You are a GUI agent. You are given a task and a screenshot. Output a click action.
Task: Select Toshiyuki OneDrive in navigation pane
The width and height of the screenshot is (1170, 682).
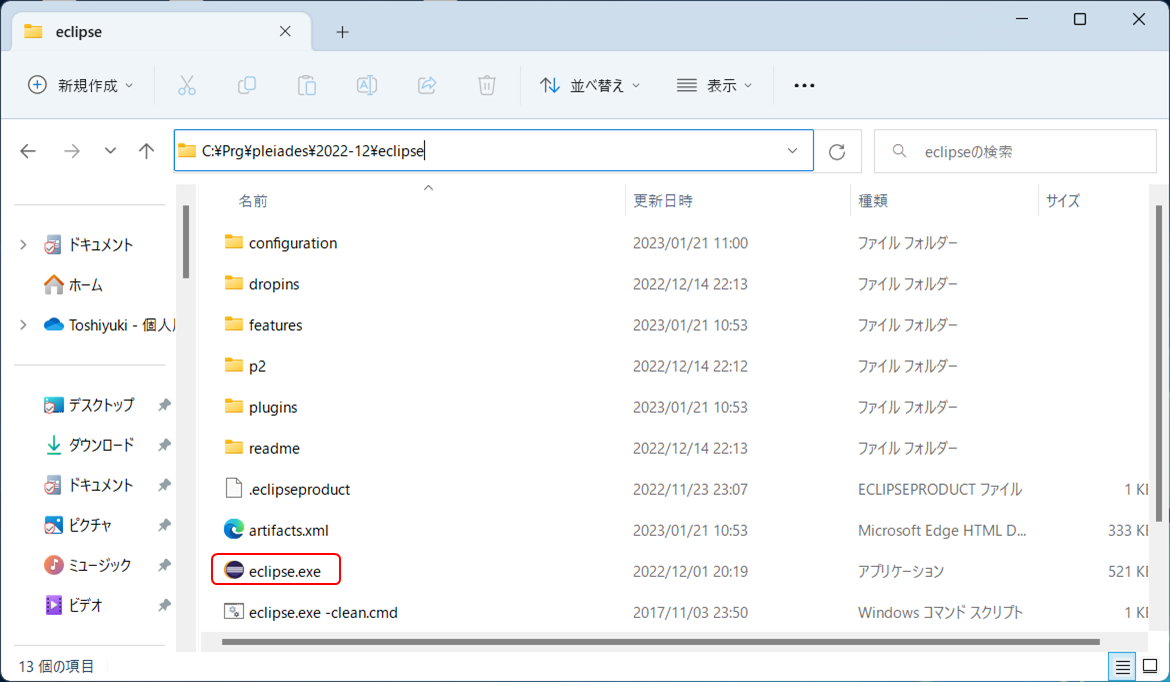(109, 325)
